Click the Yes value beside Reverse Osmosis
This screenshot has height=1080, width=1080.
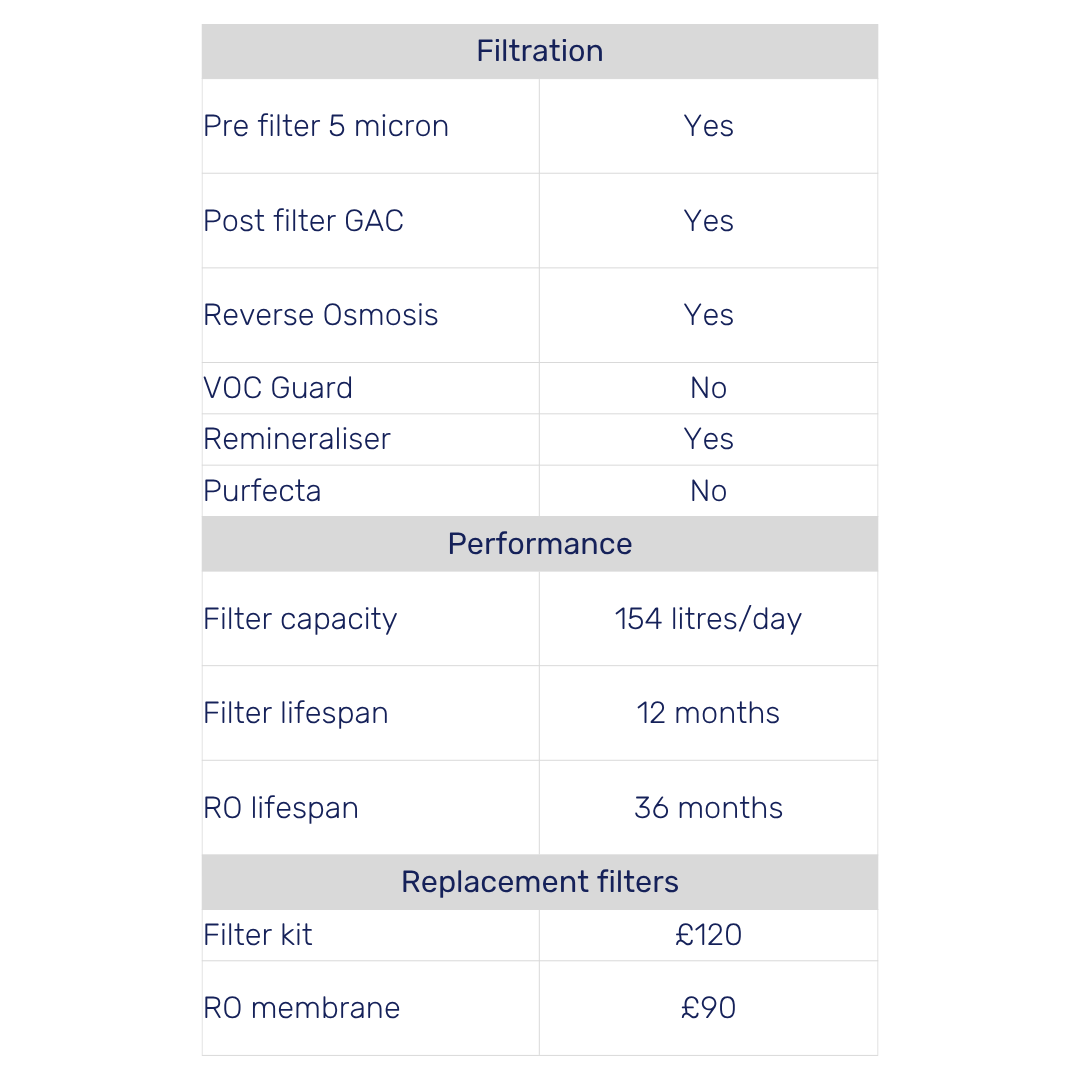[708, 315]
